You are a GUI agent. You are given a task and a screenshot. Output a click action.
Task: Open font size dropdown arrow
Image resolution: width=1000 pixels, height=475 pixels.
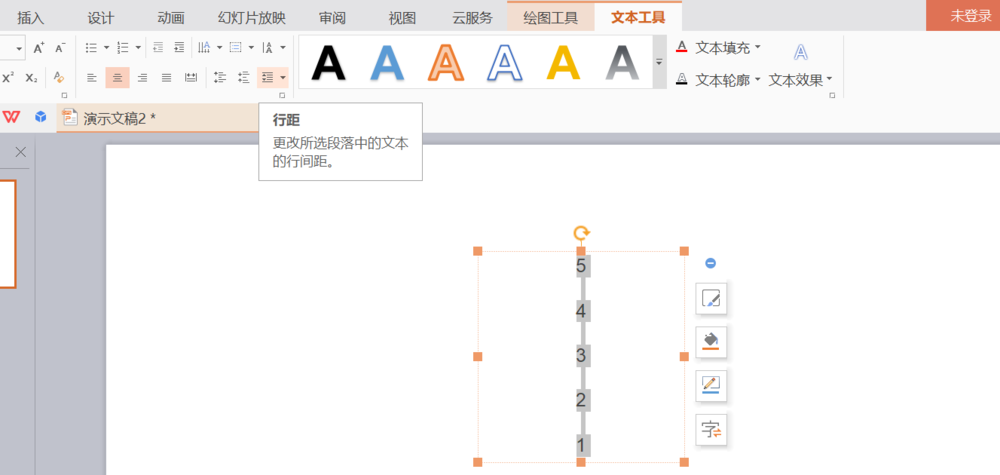[x=19, y=48]
